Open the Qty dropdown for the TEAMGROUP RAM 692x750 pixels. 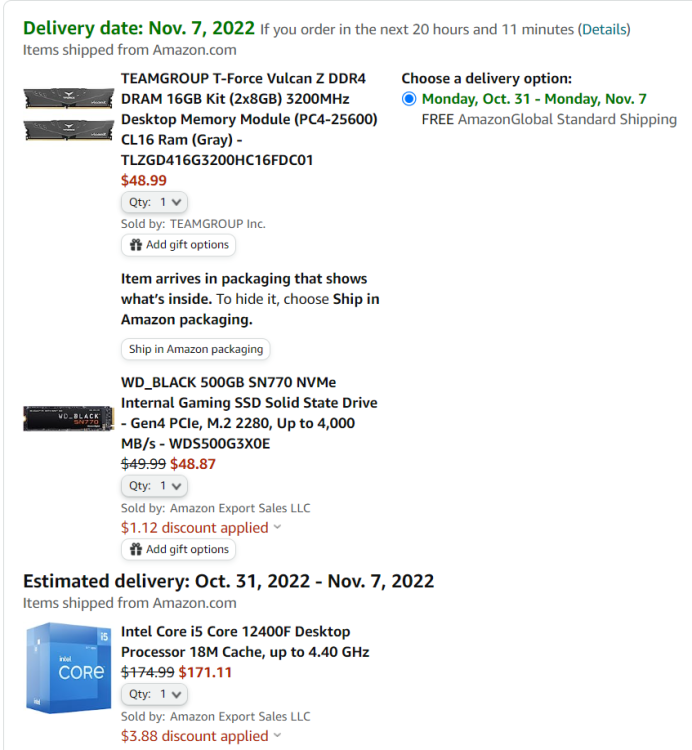pyautogui.click(x=154, y=202)
